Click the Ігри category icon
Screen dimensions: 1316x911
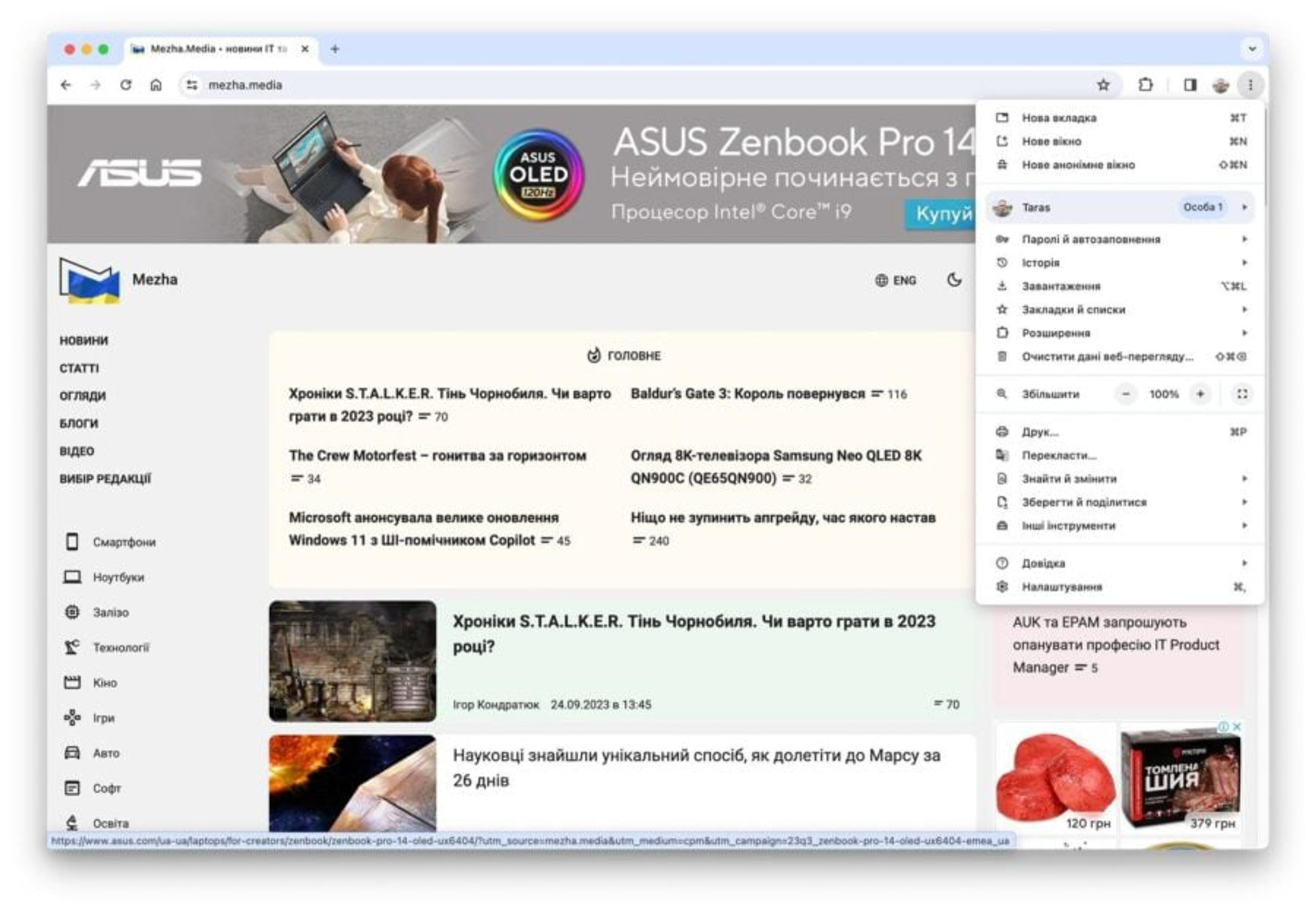[72, 718]
